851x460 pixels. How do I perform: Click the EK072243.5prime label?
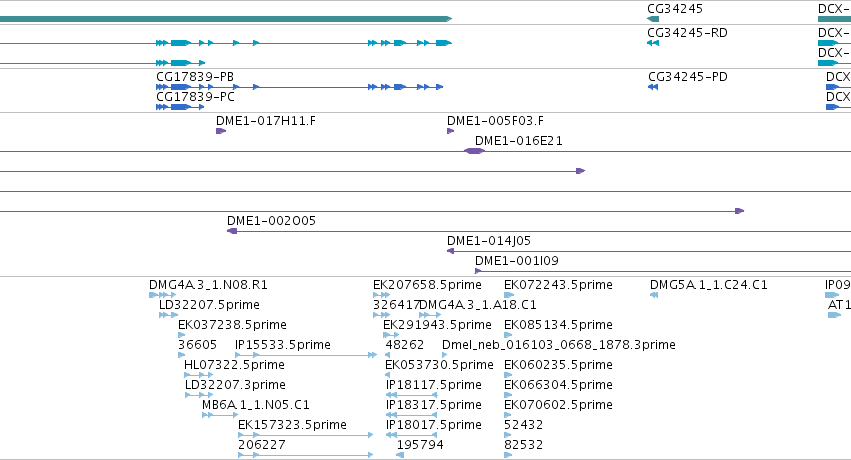click(558, 285)
